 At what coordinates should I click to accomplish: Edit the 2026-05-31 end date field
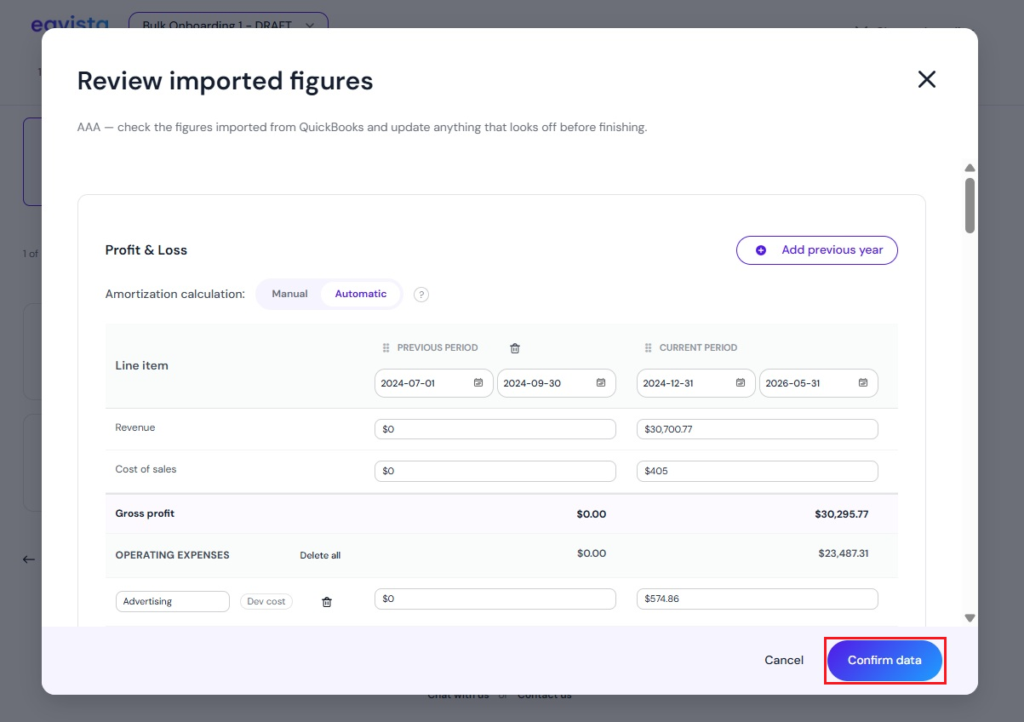point(818,383)
